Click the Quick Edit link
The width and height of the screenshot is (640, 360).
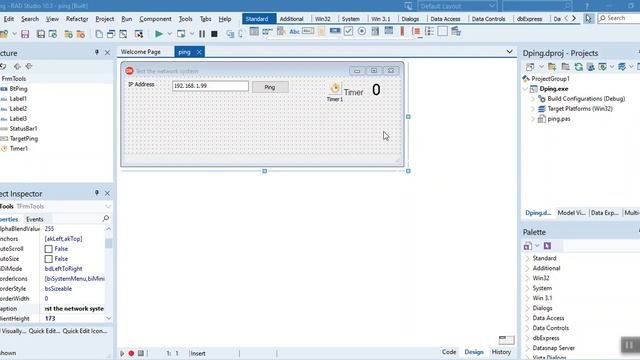pos(44,331)
